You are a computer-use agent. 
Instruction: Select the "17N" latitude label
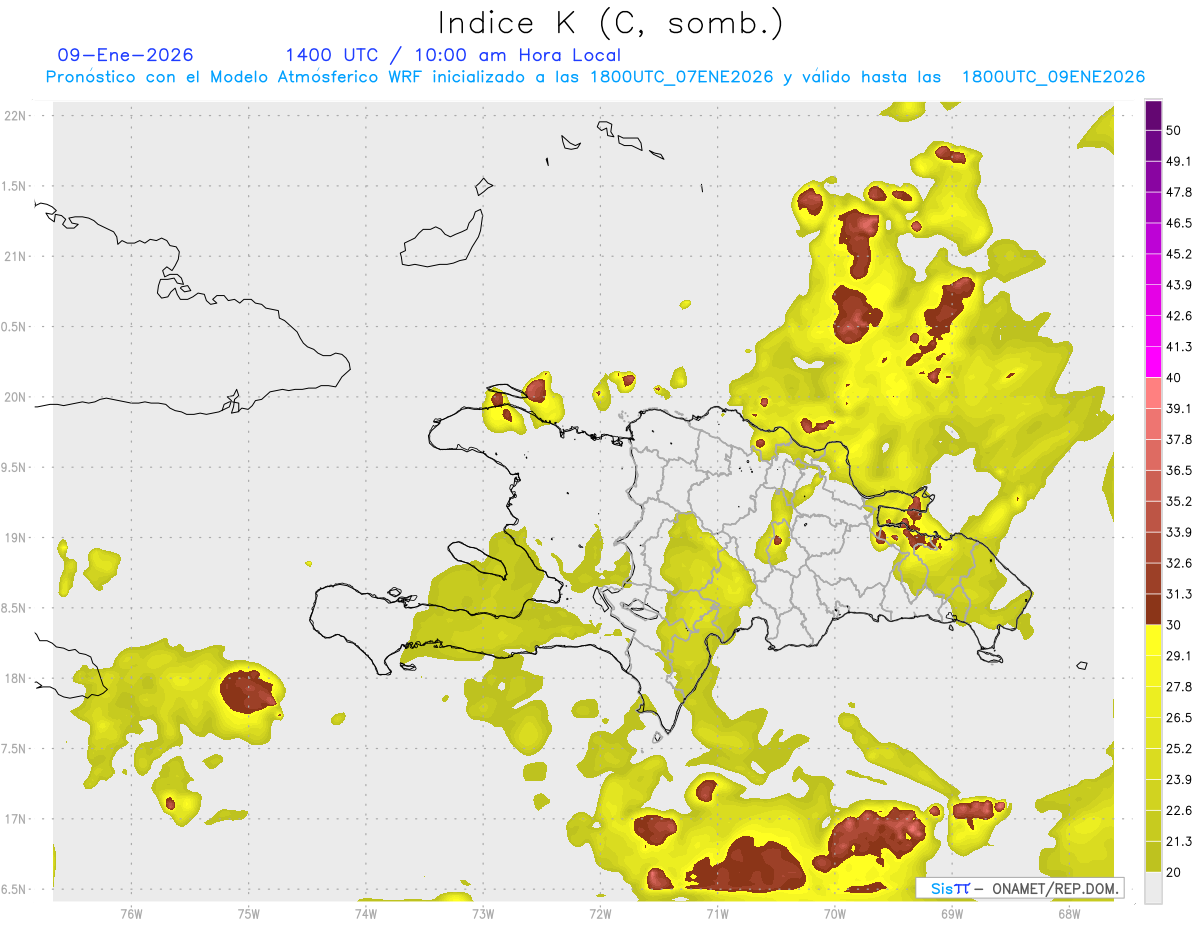coord(17,819)
